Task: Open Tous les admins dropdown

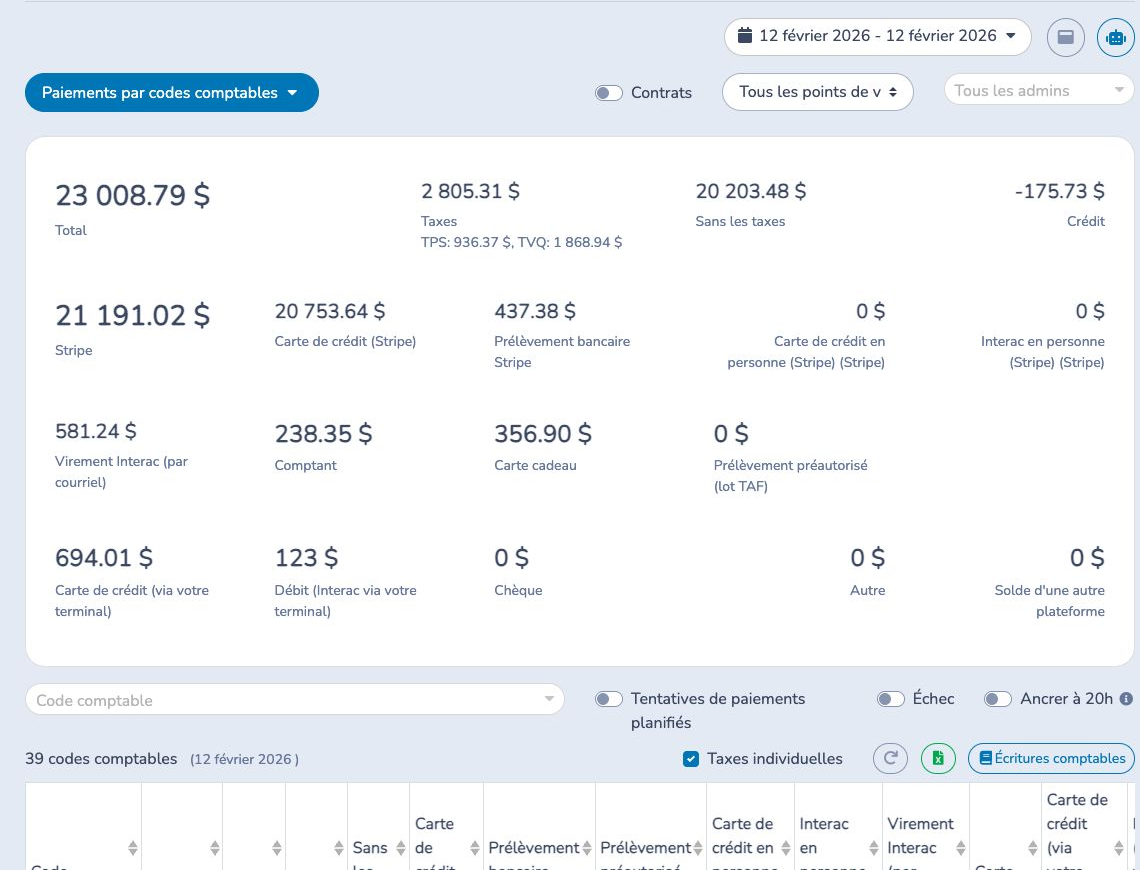Action: [1039, 91]
